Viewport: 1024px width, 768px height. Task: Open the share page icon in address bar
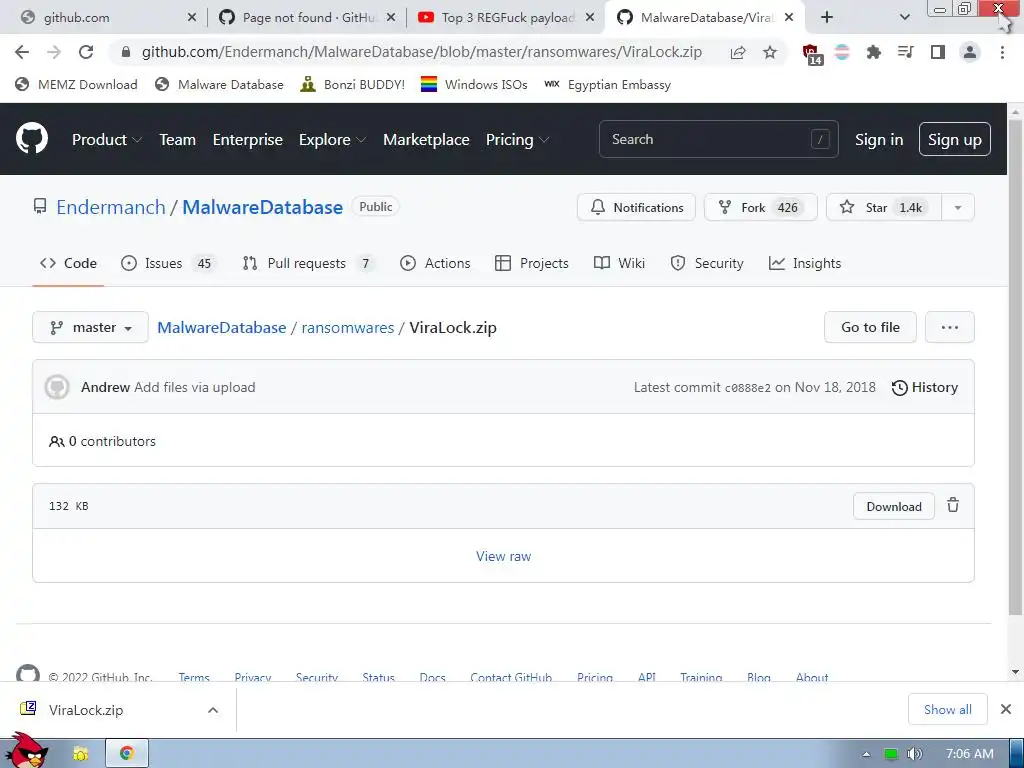pyautogui.click(x=738, y=52)
